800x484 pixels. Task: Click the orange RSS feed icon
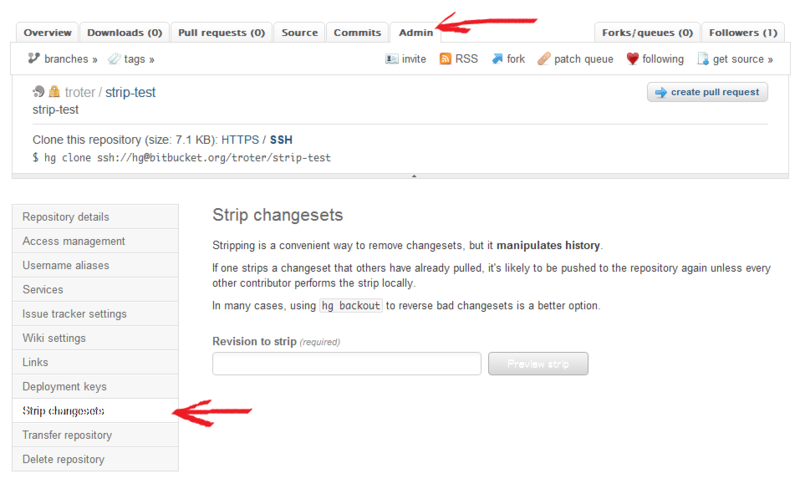point(445,59)
